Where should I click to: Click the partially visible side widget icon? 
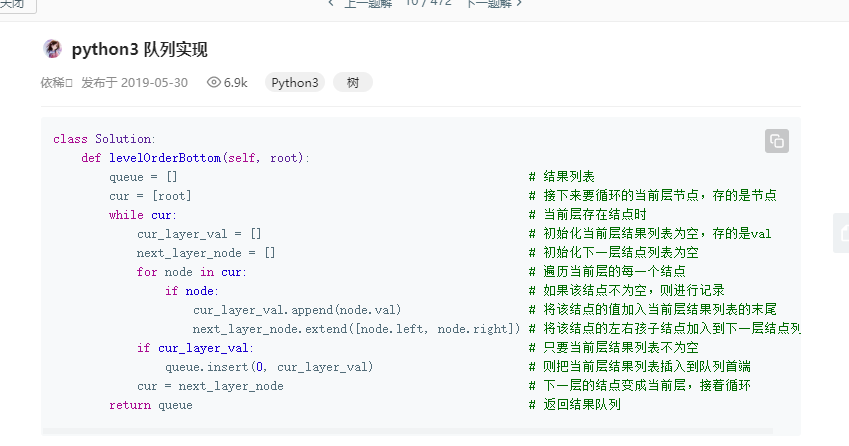coord(843,232)
